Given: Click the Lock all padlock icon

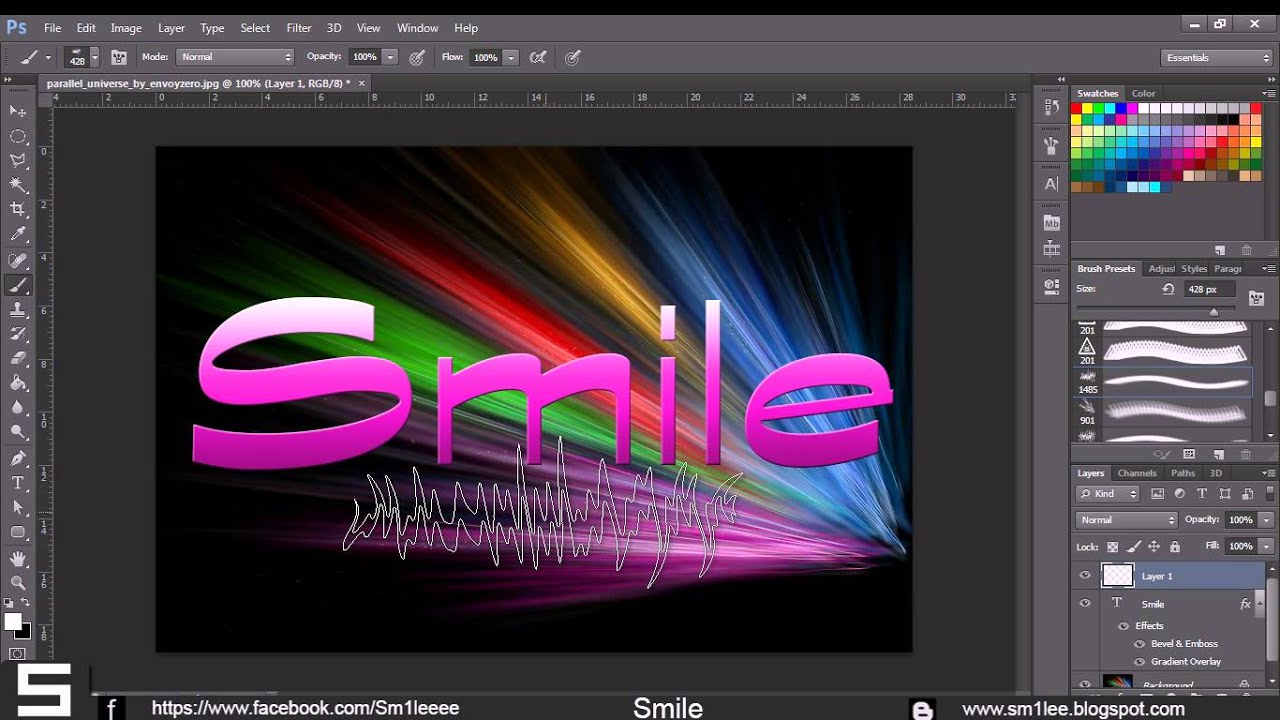Looking at the screenshot, I should click(1175, 547).
